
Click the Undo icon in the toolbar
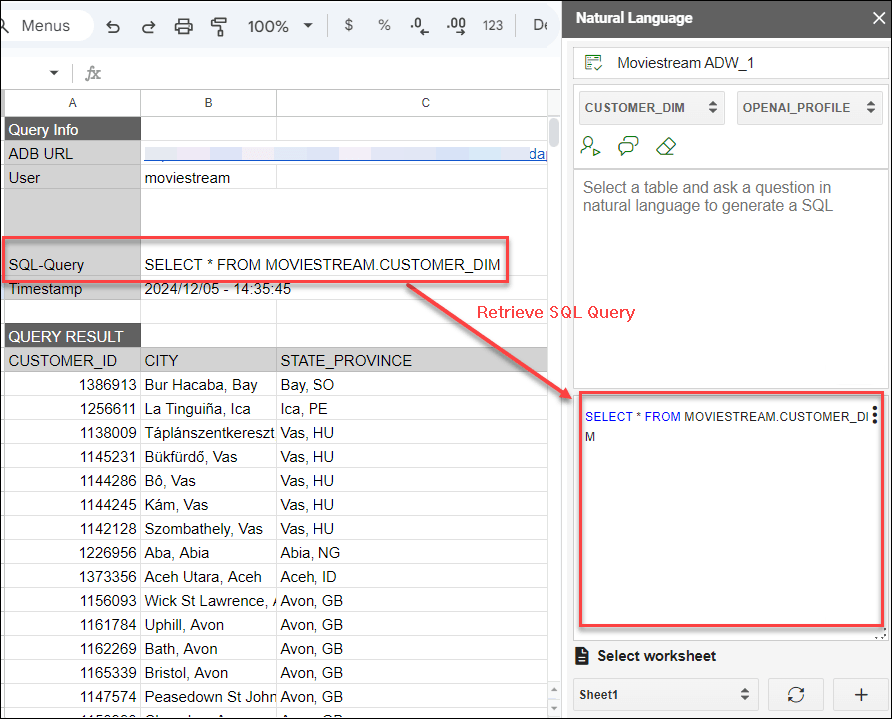(x=112, y=27)
